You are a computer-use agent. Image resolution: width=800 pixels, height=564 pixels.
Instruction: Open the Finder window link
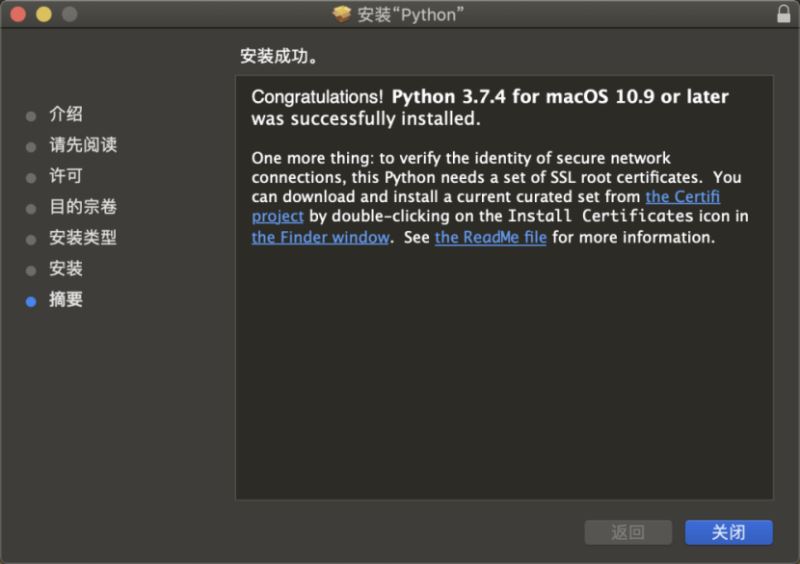(320, 237)
